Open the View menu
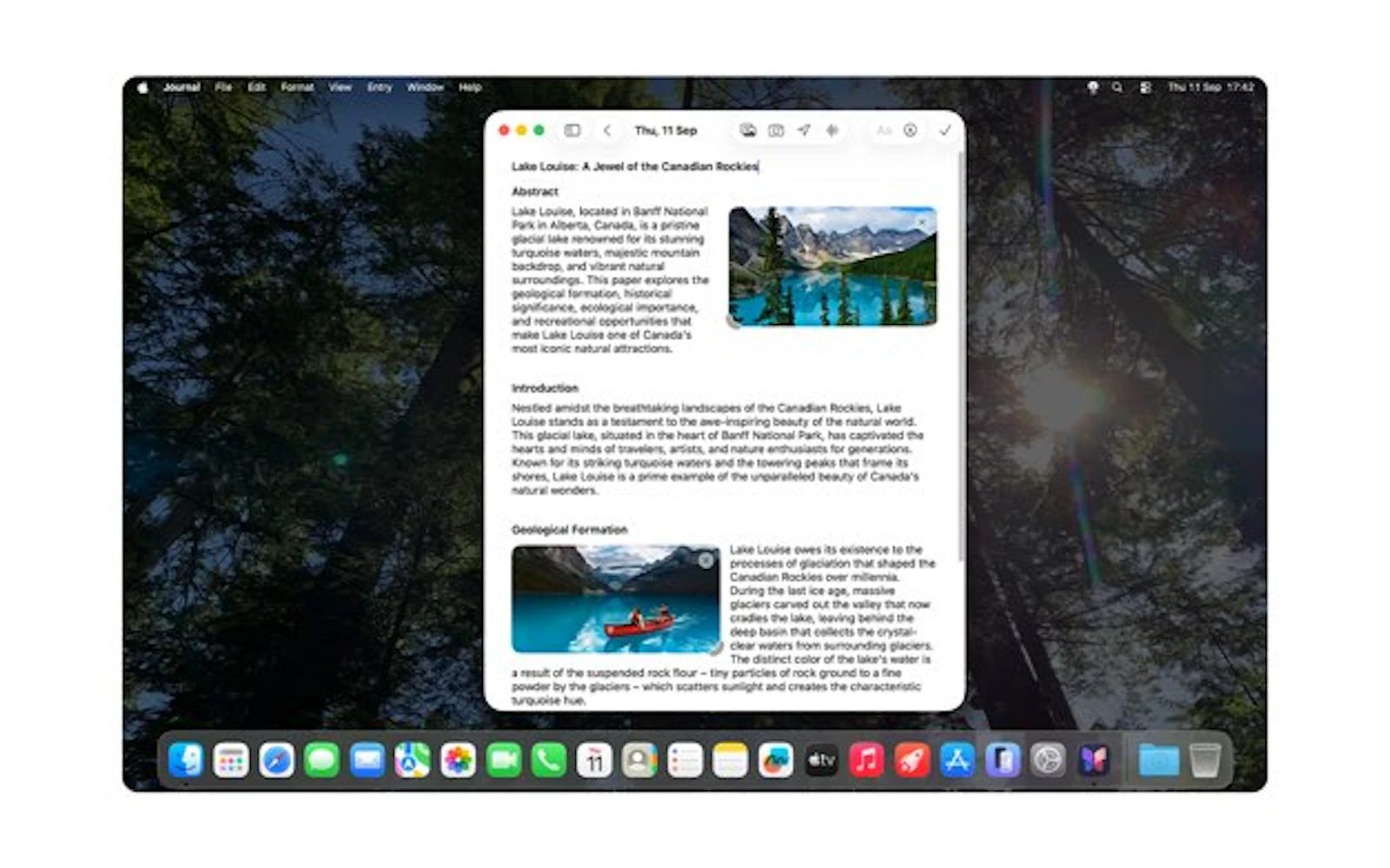 (x=340, y=87)
